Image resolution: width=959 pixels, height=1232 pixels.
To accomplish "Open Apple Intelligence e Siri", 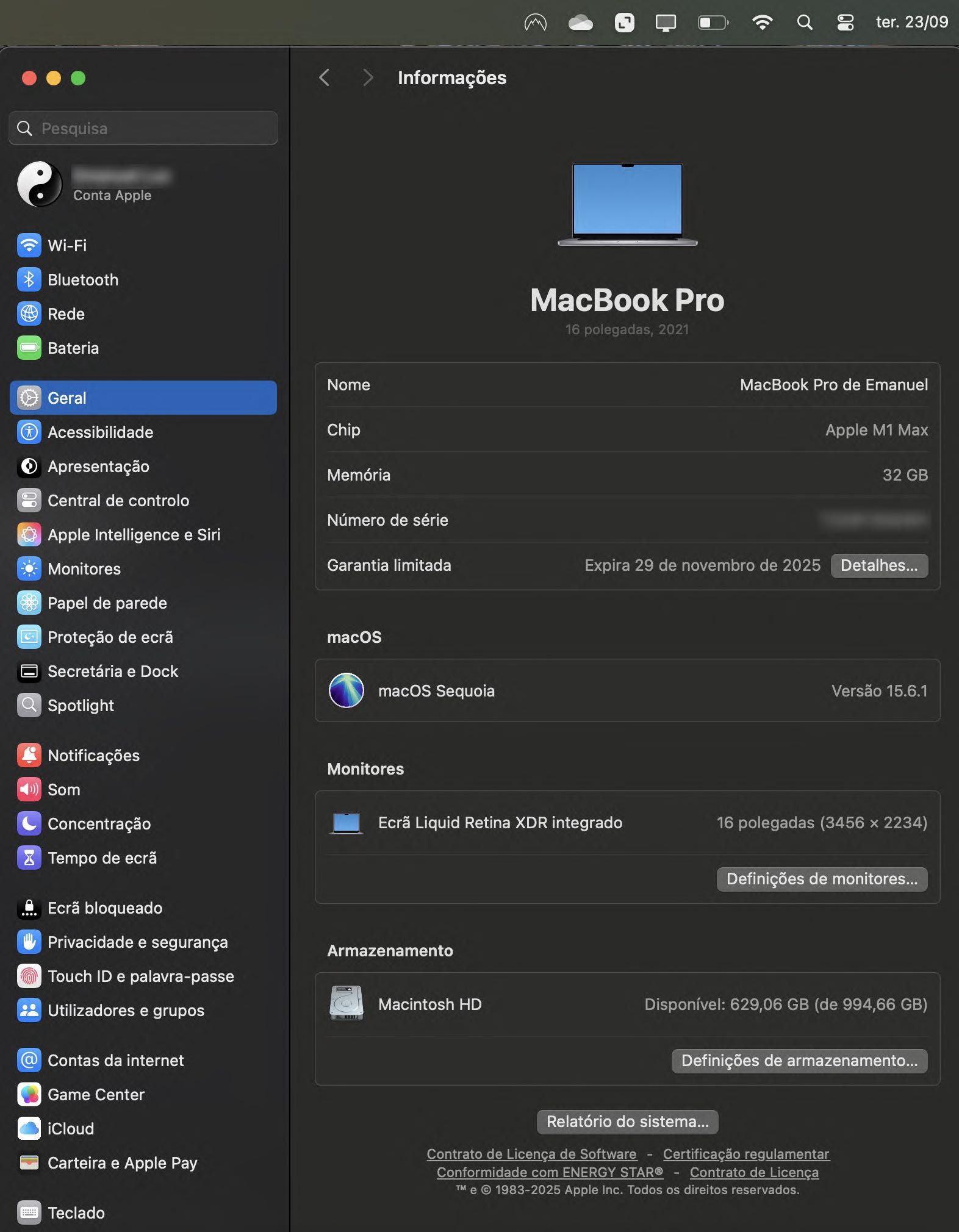I will [x=143, y=534].
